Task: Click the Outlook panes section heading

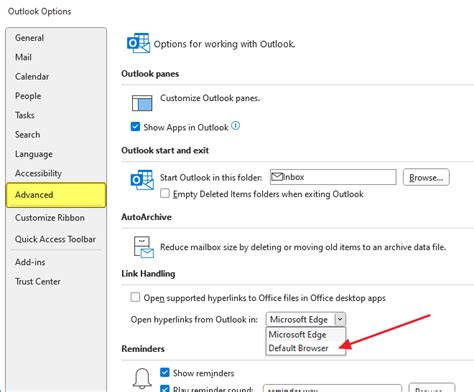Action: [x=150, y=74]
